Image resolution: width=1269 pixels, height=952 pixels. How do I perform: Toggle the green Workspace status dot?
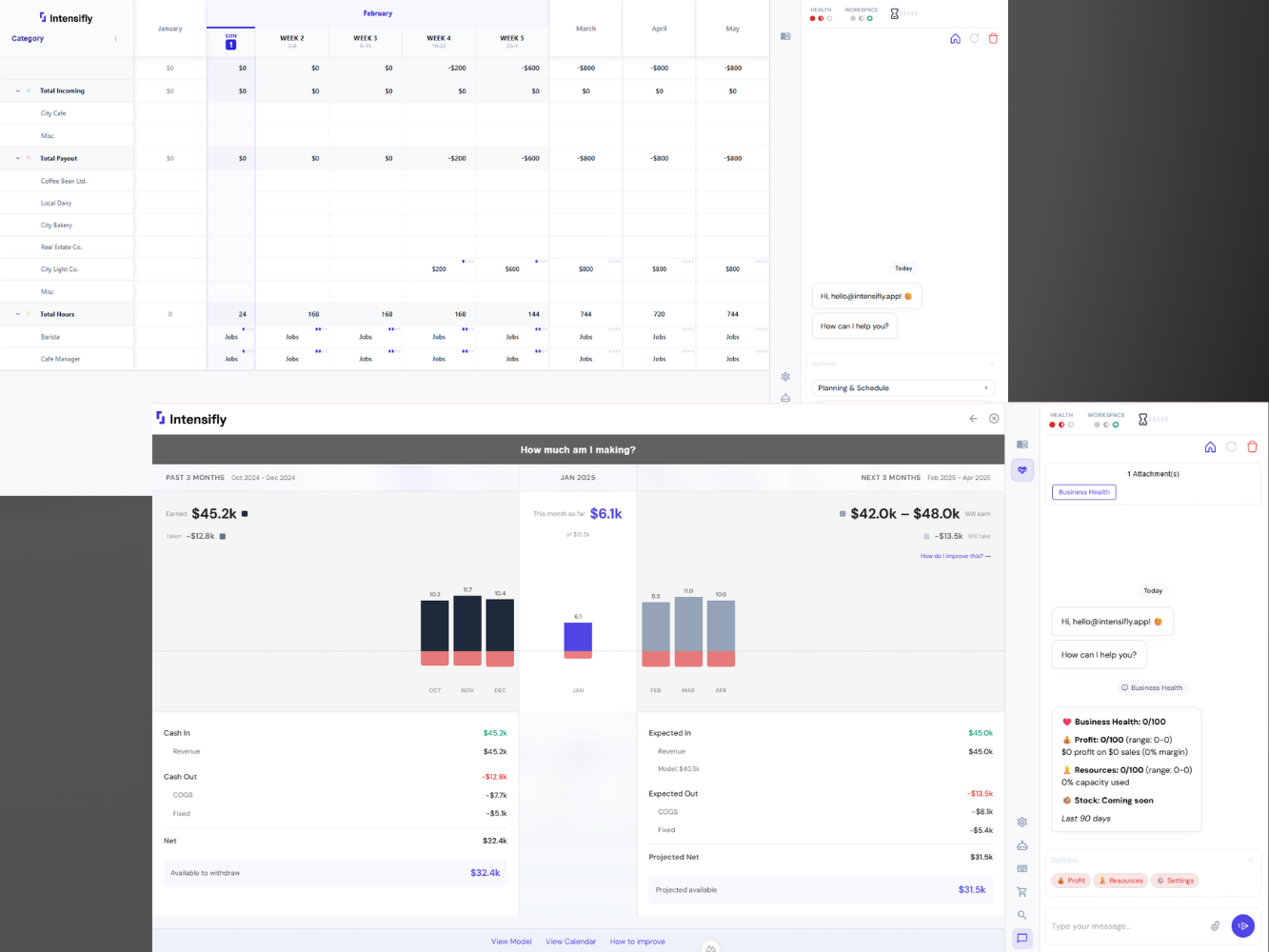(1116, 426)
